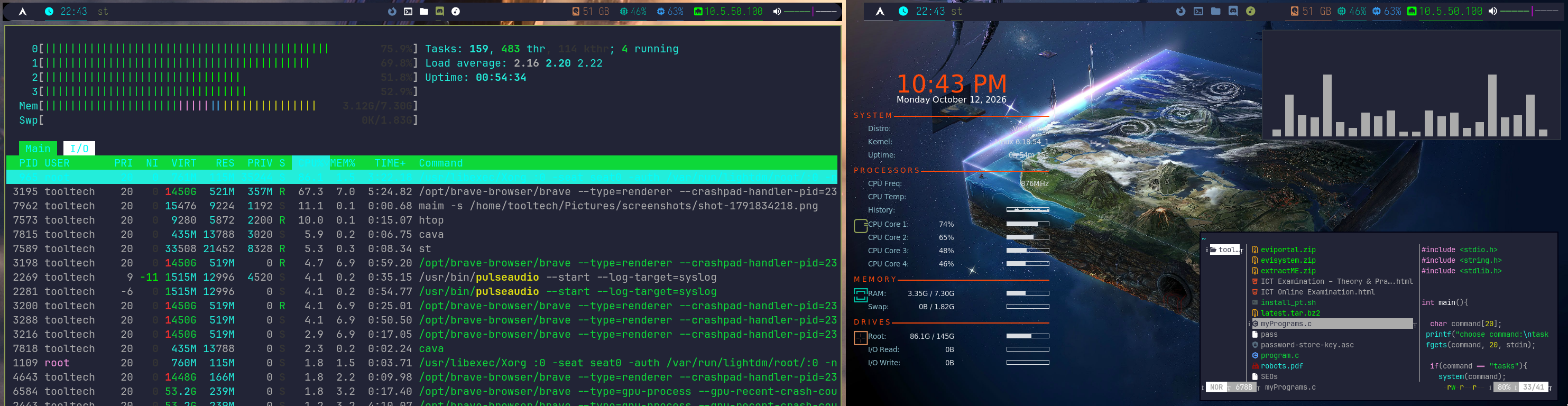Click the 10.5.50.100 address in left bar
The height and width of the screenshot is (406, 1568).
point(733,12)
